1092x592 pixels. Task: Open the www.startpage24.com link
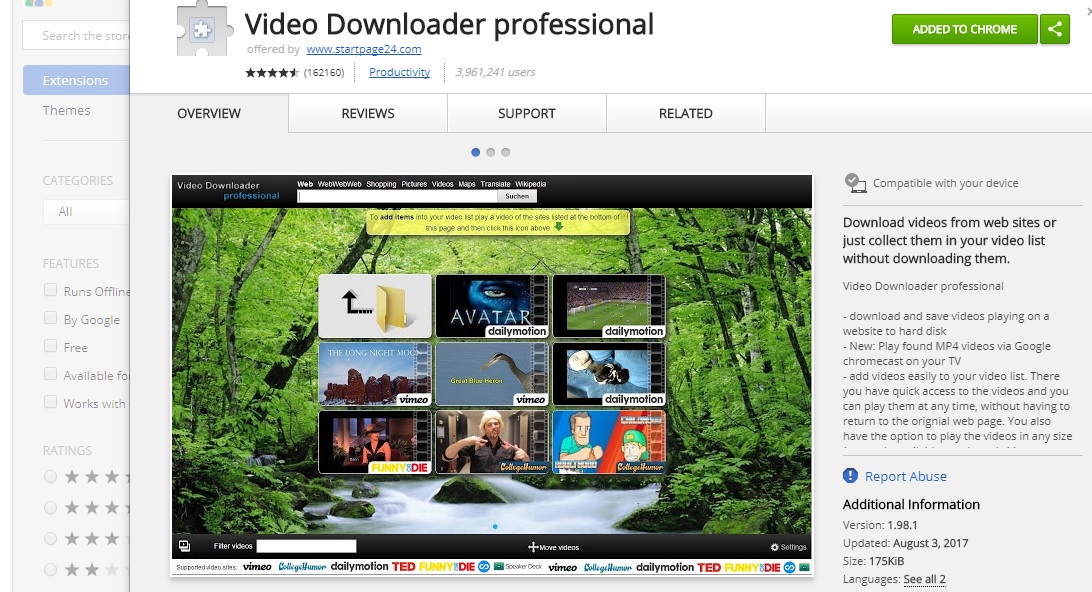coord(364,49)
